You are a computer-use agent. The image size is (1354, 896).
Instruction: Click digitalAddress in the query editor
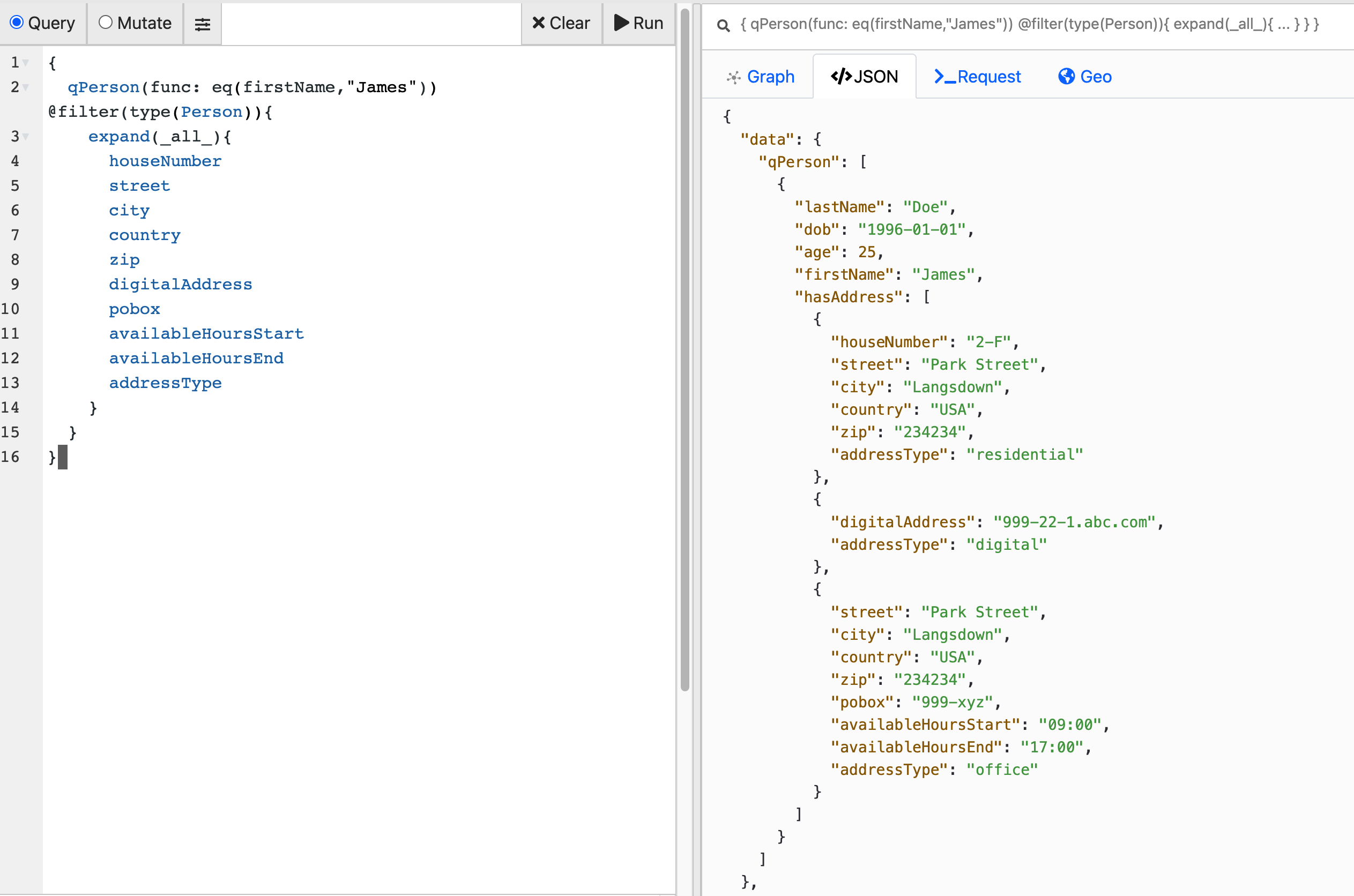181,284
